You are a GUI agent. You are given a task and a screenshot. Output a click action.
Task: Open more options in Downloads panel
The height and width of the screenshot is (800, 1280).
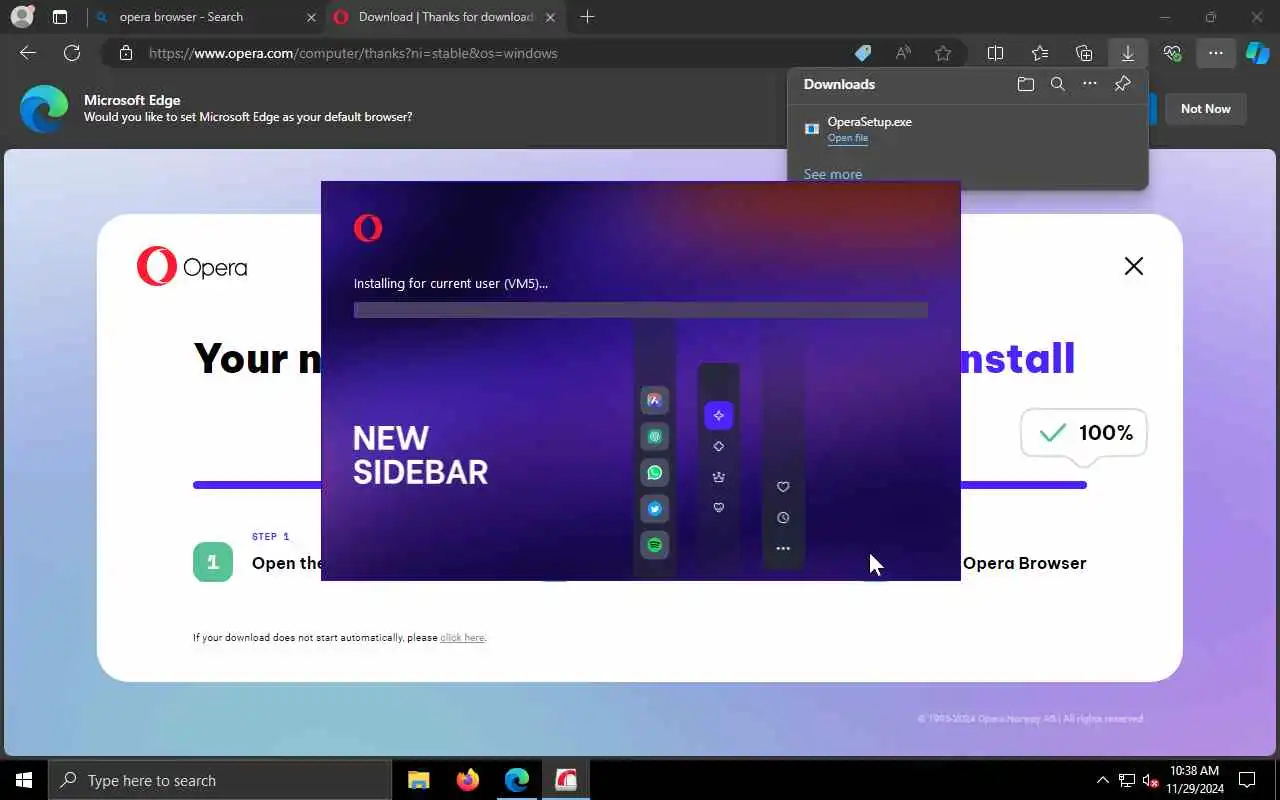coord(1090,84)
